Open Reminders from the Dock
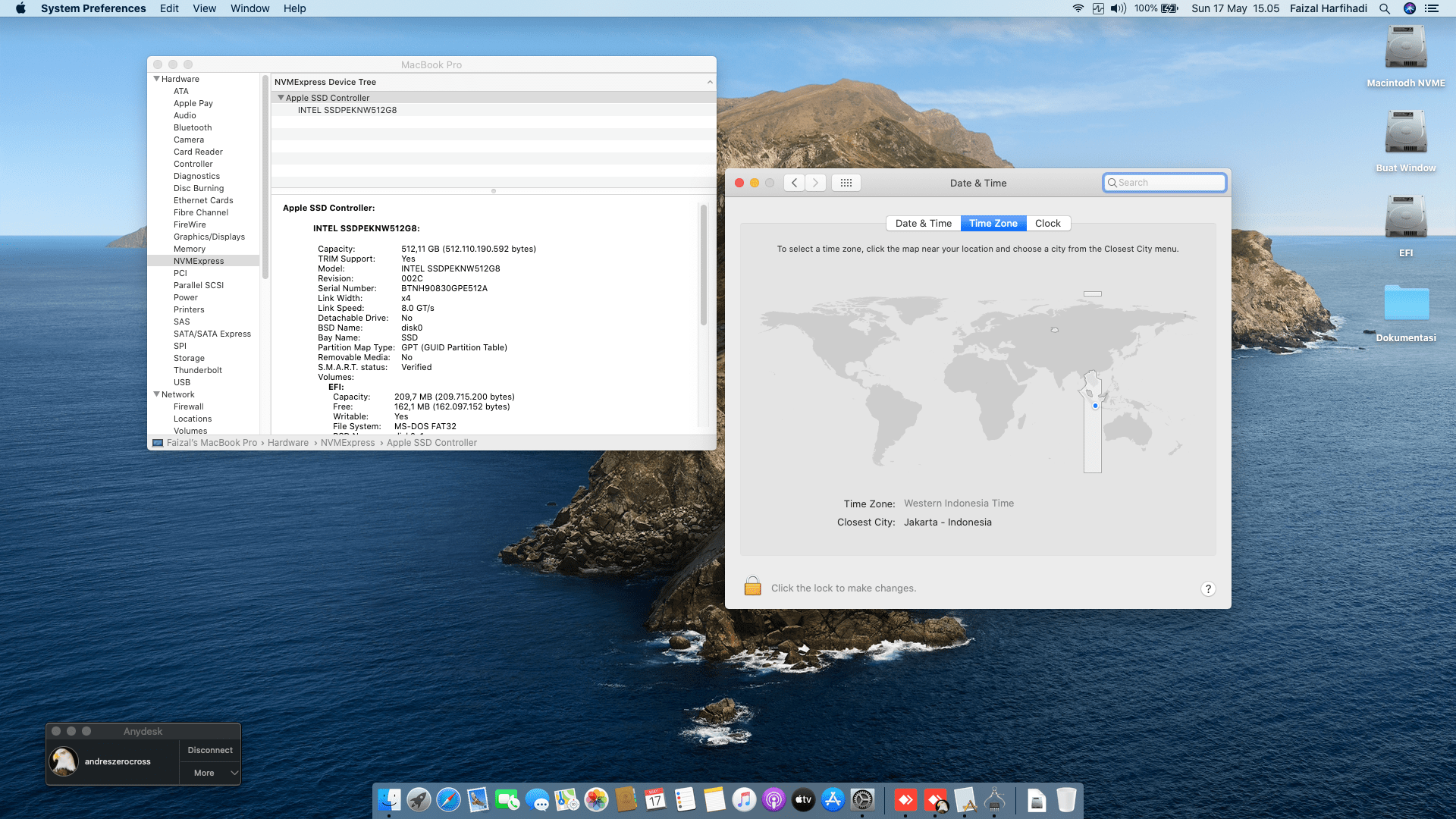The width and height of the screenshot is (1456, 819). click(685, 799)
